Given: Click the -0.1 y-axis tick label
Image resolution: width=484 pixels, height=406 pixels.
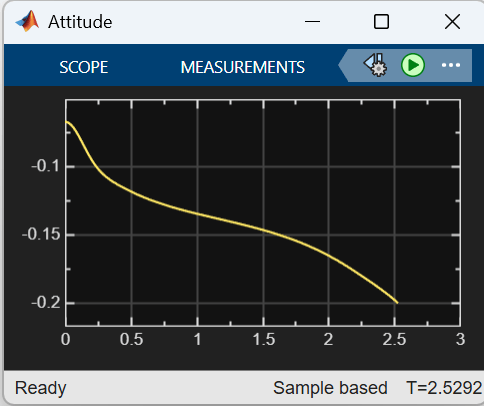Looking at the screenshot, I should (46, 166).
